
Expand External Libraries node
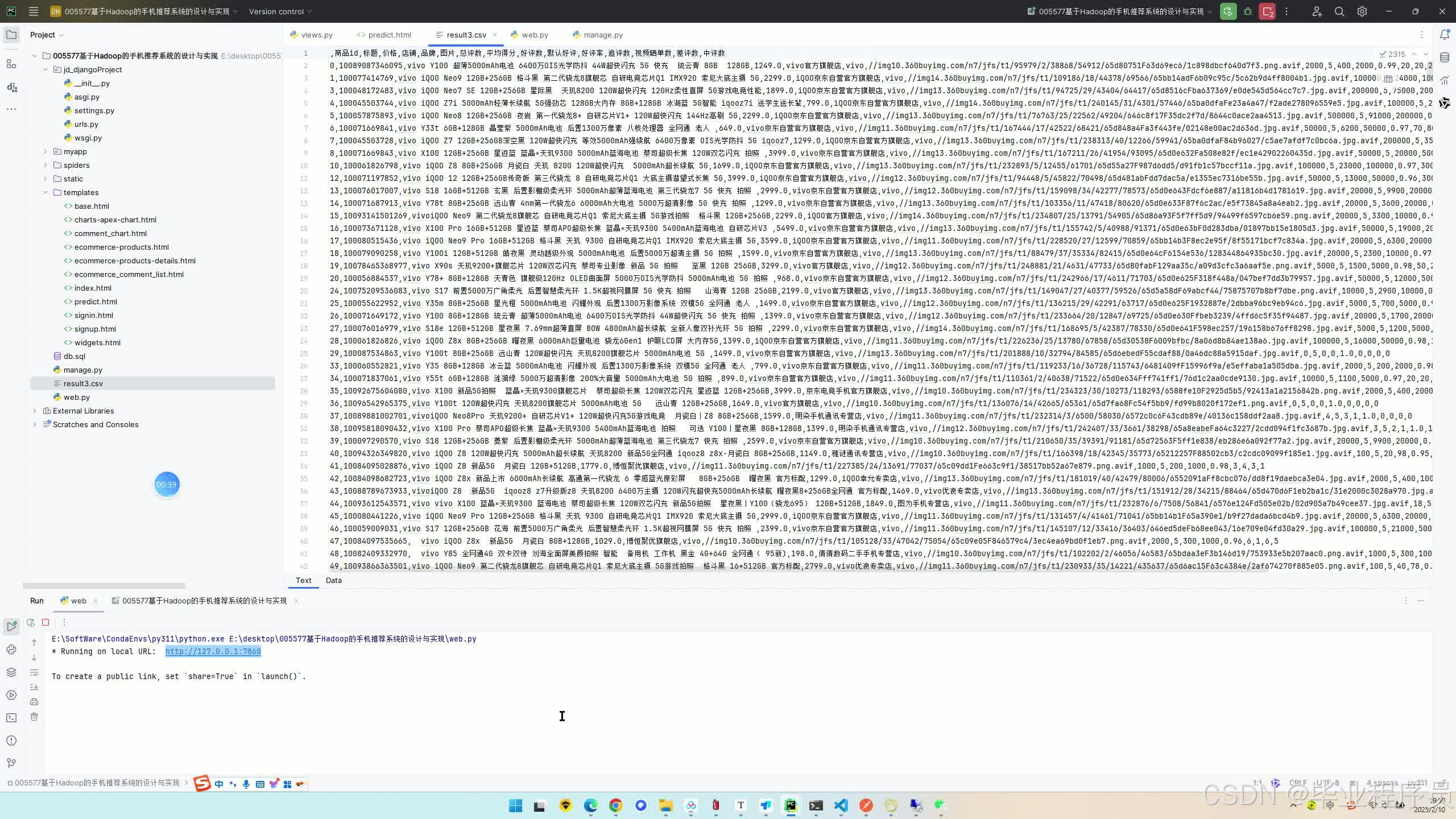click(35, 411)
